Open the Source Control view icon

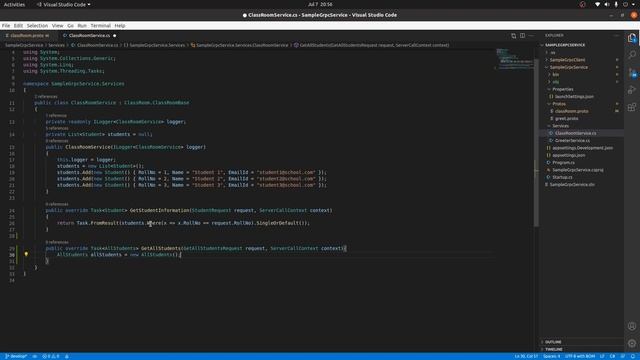click(x=632, y=73)
